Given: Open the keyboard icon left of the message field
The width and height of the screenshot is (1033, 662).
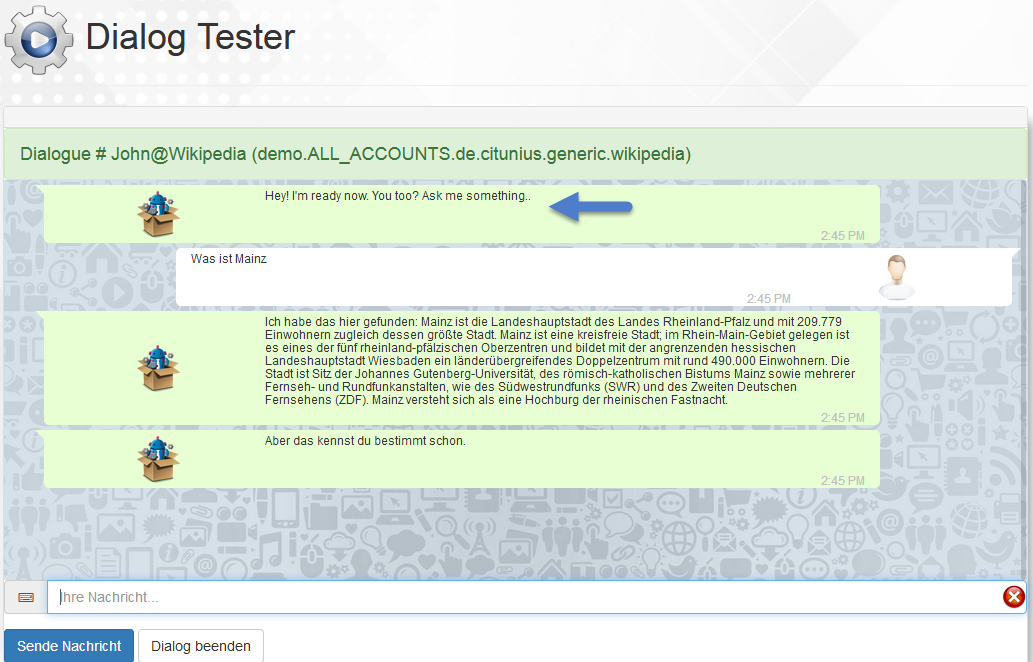Looking at the screenshot, I should 26,597.
